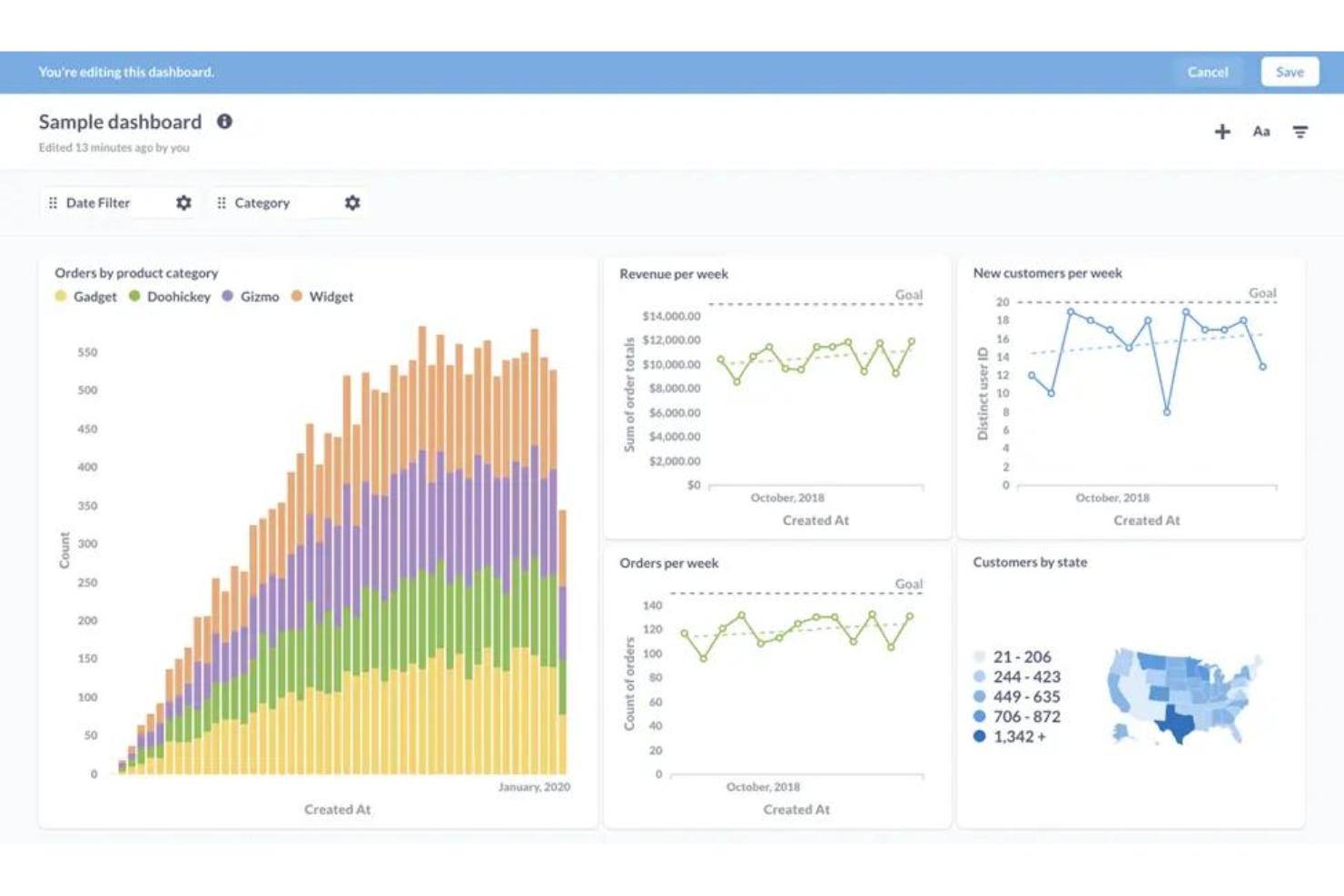Click the Sample dashboard title
Viewport: 1344px width, 896px height.
(x=120, y=122)
